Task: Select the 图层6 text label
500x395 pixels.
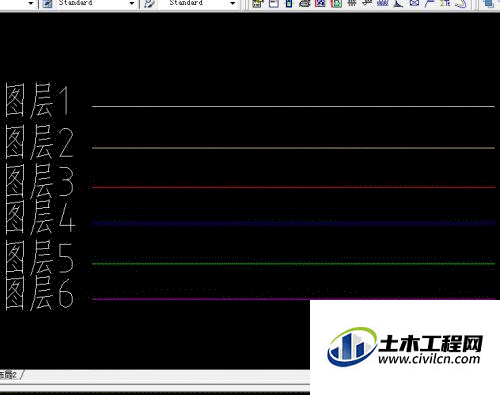Action: pyautogui.click(x=39, y=294)
